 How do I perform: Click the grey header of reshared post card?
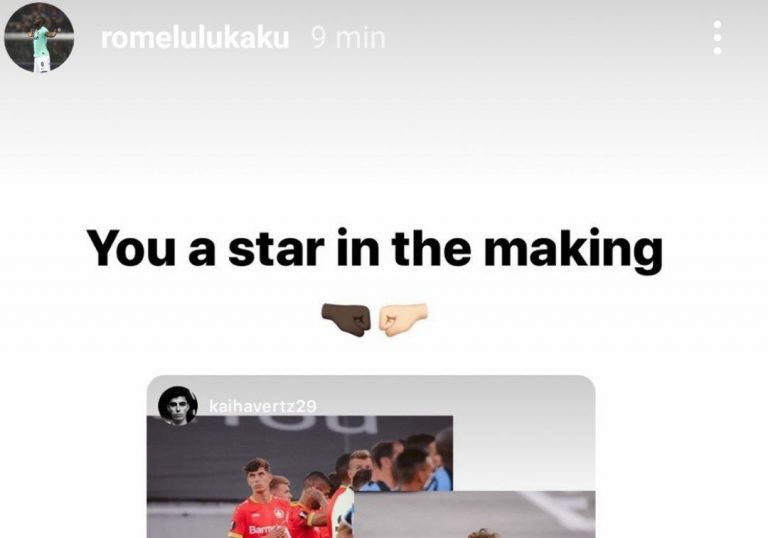pos(371,395)
